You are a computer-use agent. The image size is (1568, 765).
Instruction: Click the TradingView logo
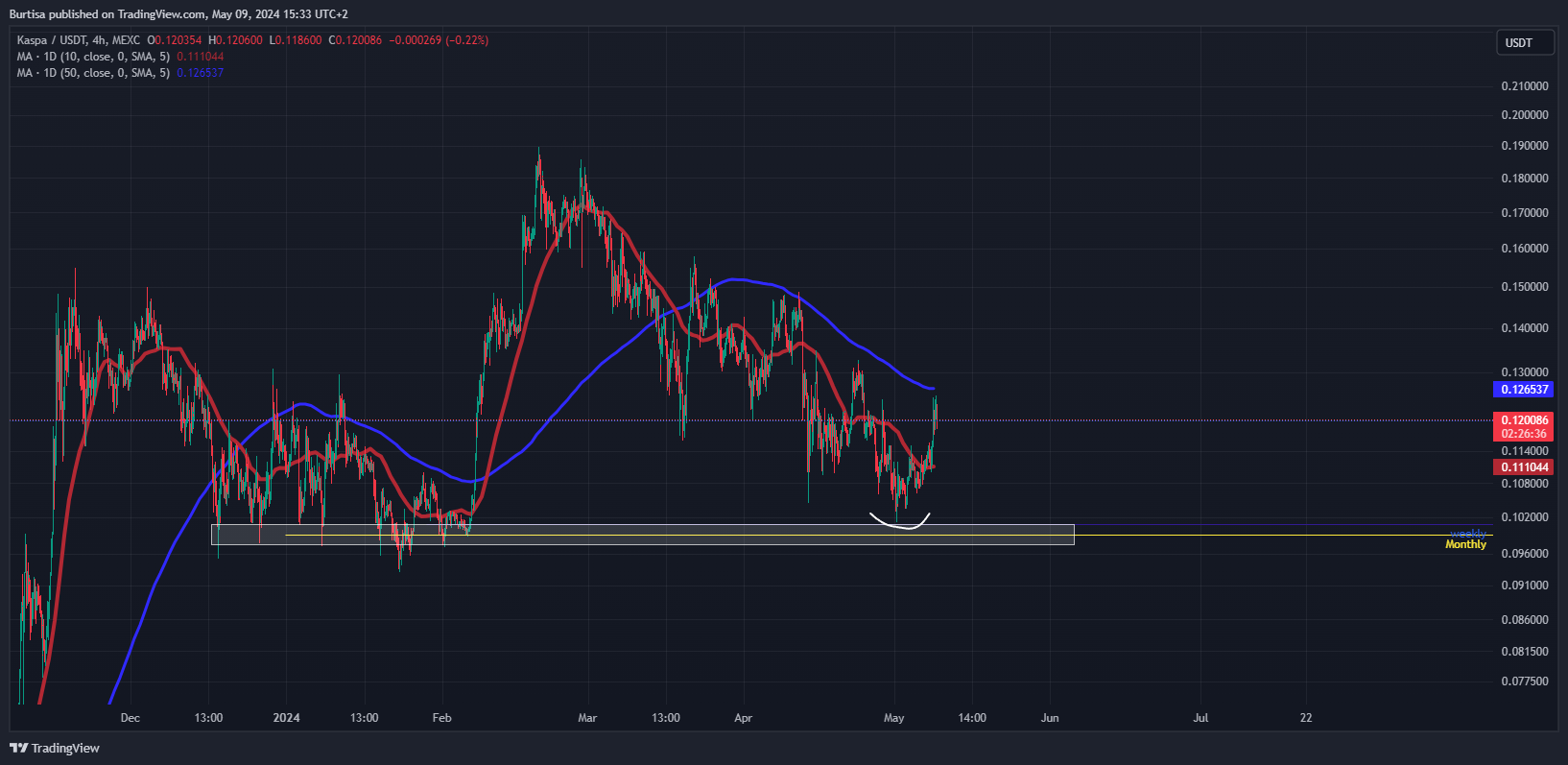(x=55, y=748)
